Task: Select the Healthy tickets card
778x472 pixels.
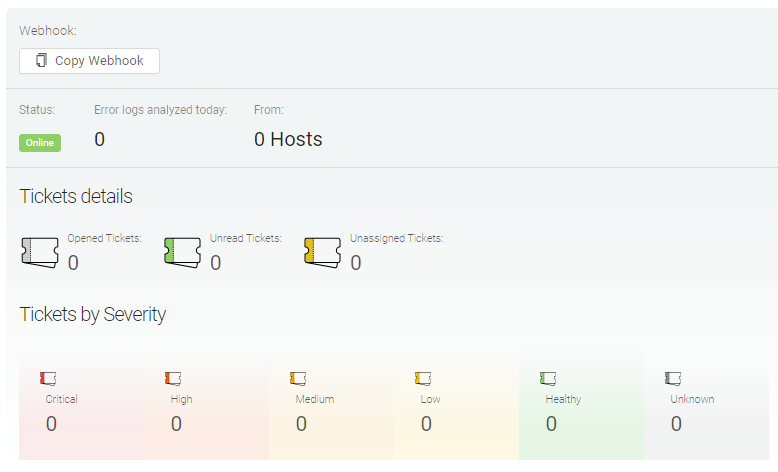Action: coord(581,410)
